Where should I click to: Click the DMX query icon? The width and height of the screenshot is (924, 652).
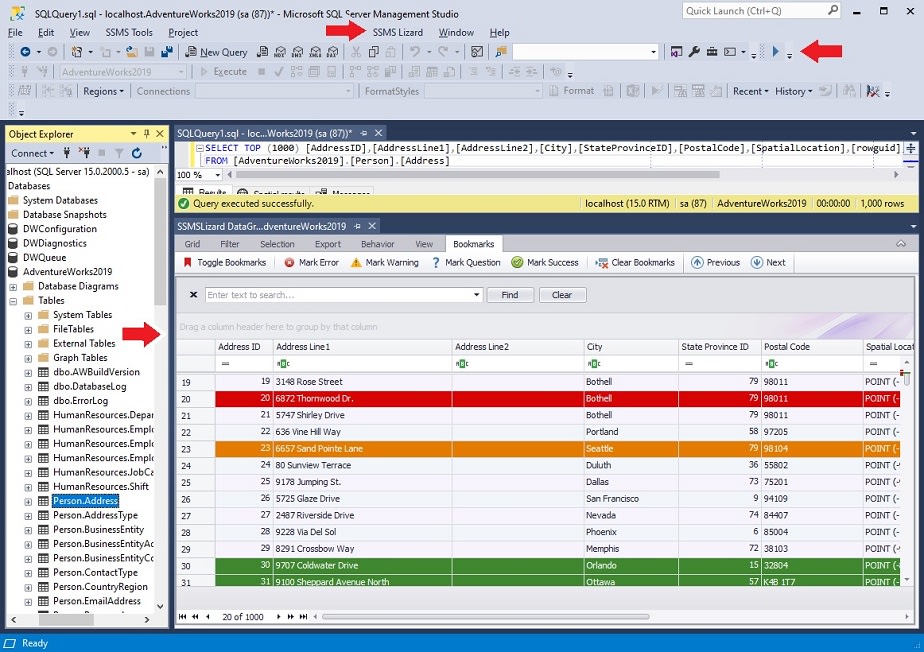[298, 52]
